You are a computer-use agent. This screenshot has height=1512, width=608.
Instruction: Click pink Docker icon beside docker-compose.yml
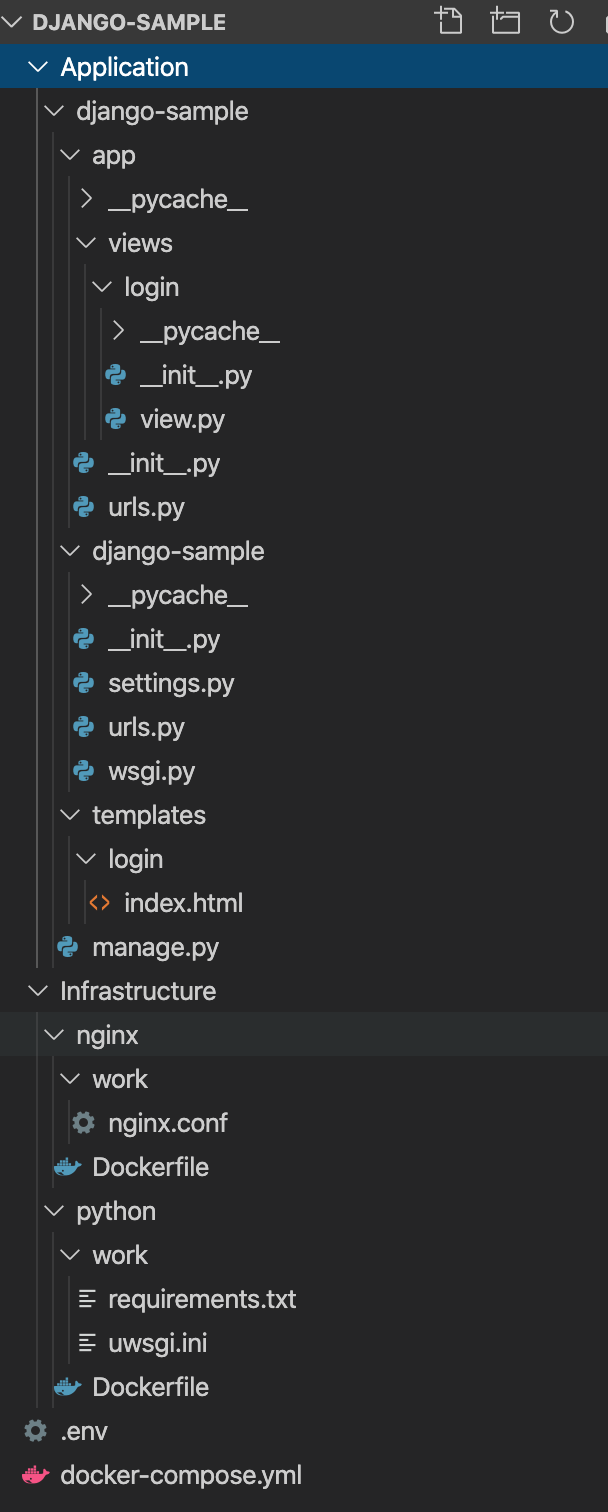(35, 1475)
